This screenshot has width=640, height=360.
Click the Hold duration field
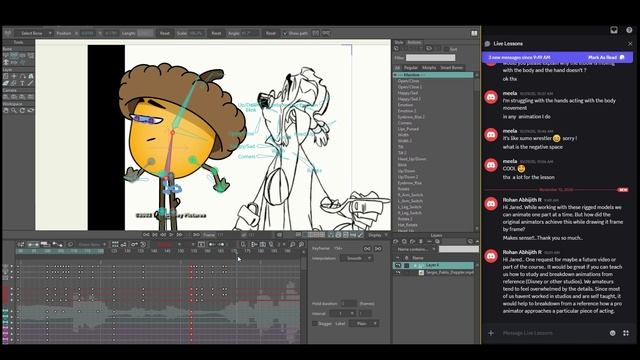coord(349,303)
